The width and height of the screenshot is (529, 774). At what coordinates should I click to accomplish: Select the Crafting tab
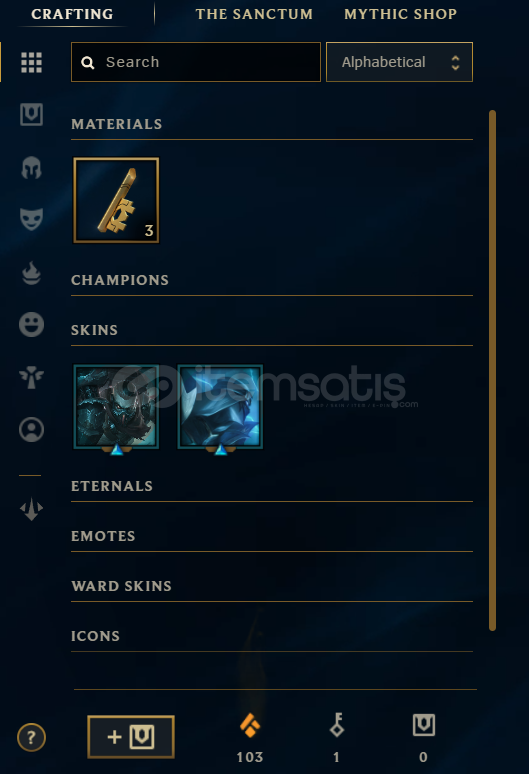[x=72, y=14]
